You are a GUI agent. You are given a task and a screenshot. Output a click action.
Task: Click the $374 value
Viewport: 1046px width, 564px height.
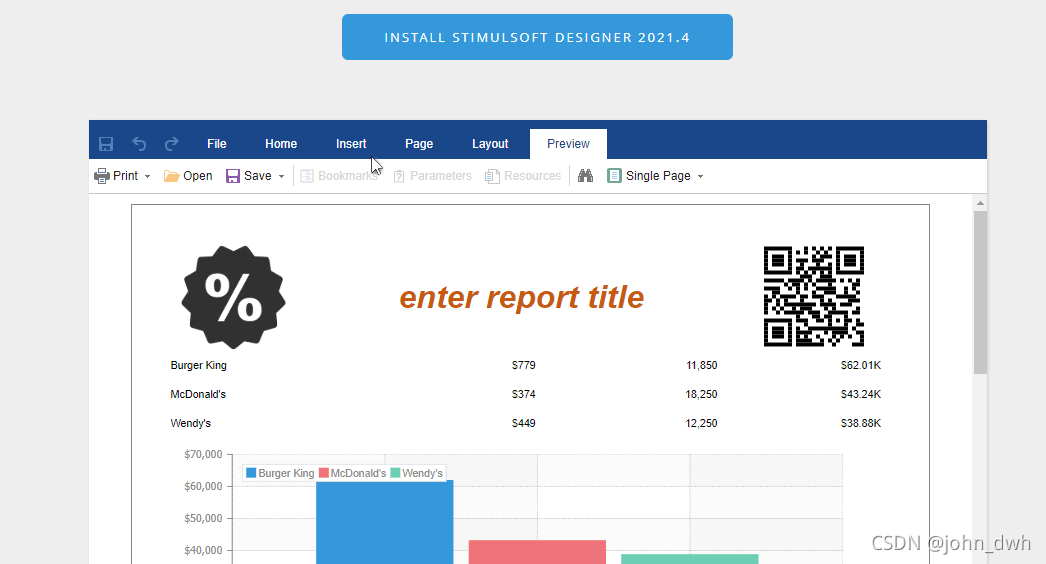point(524,394)
